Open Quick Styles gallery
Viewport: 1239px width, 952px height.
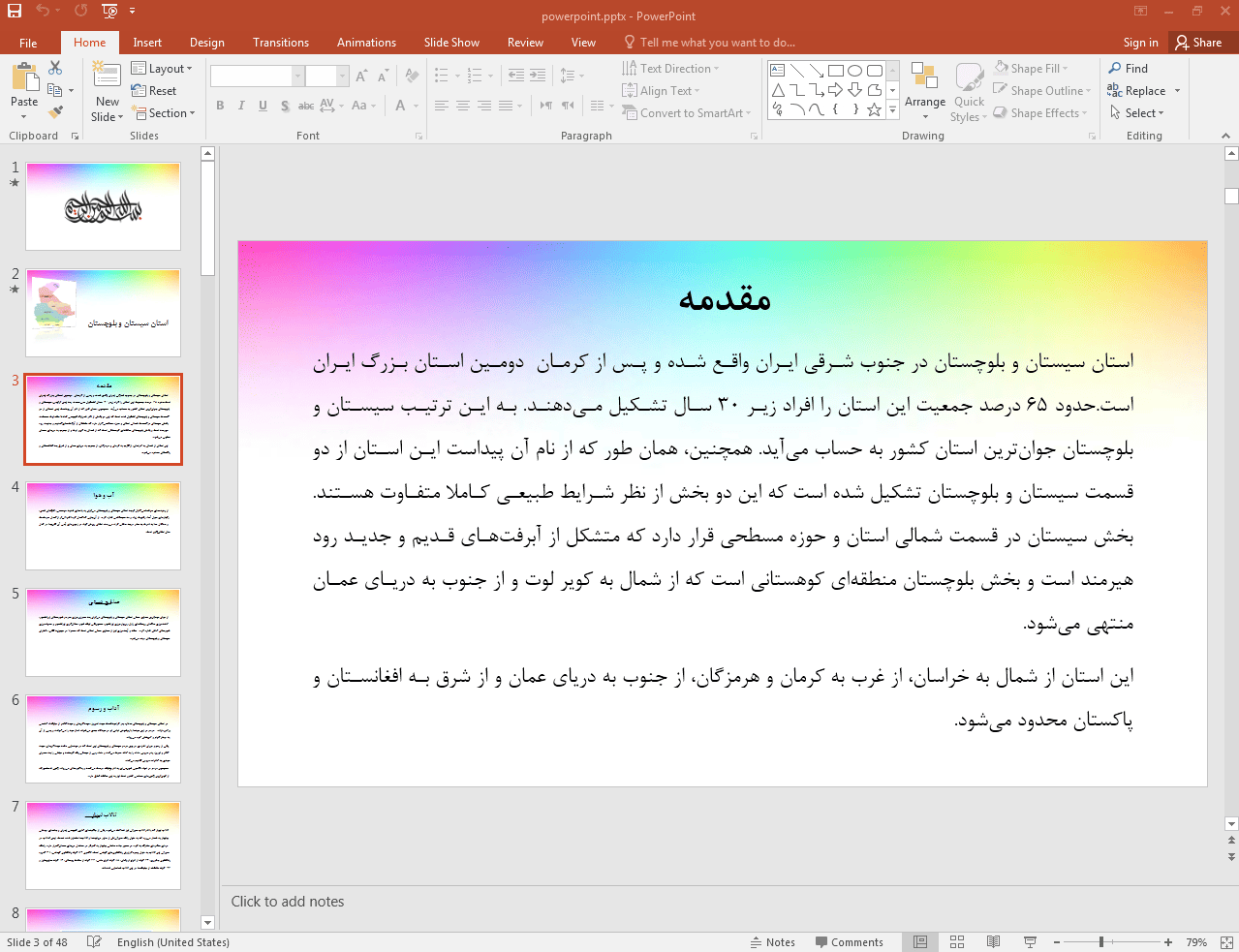coord(969,92)
